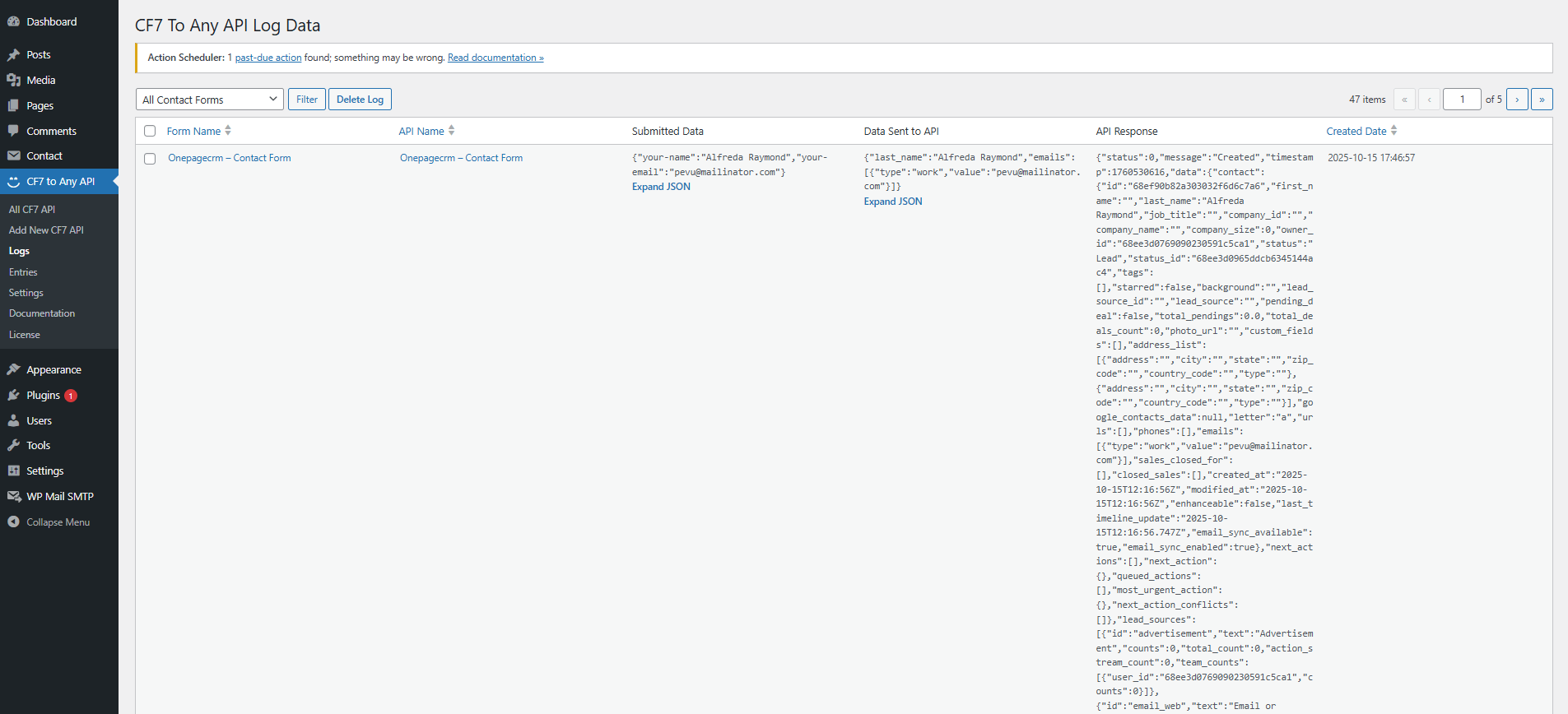Click the Posts pushpin icon

click(x=13, y=55)
